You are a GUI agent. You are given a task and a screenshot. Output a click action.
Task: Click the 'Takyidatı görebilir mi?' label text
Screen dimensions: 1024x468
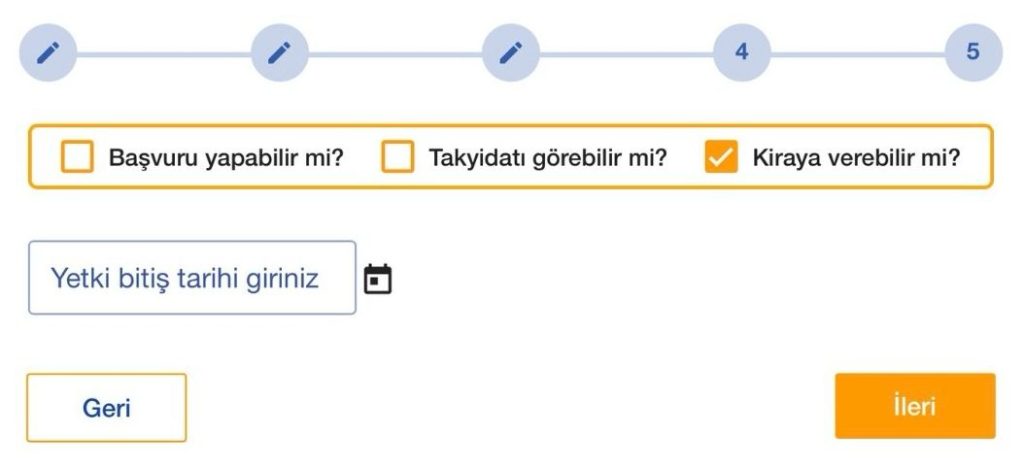547,158
